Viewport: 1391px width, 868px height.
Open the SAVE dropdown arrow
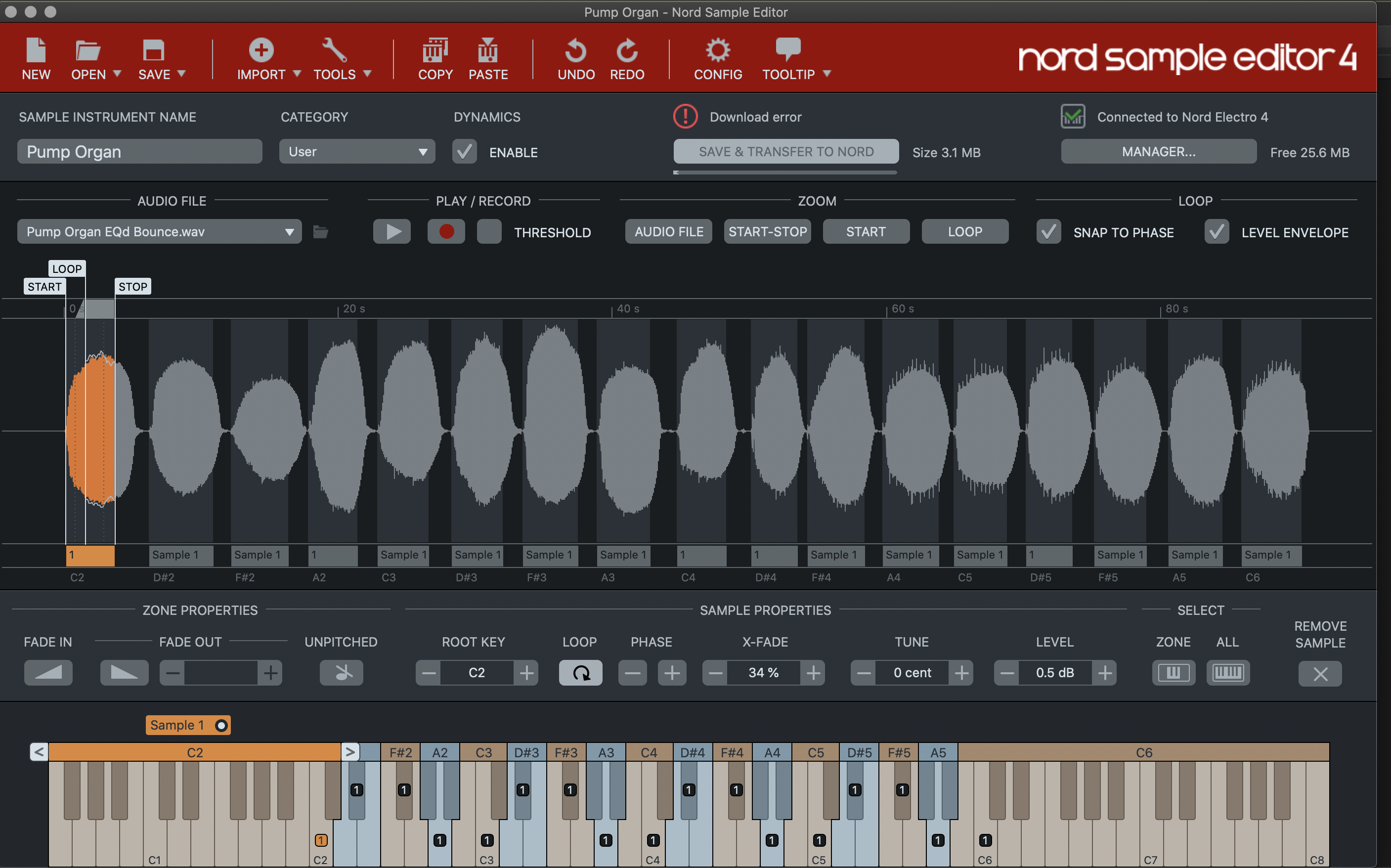[181, 74]
